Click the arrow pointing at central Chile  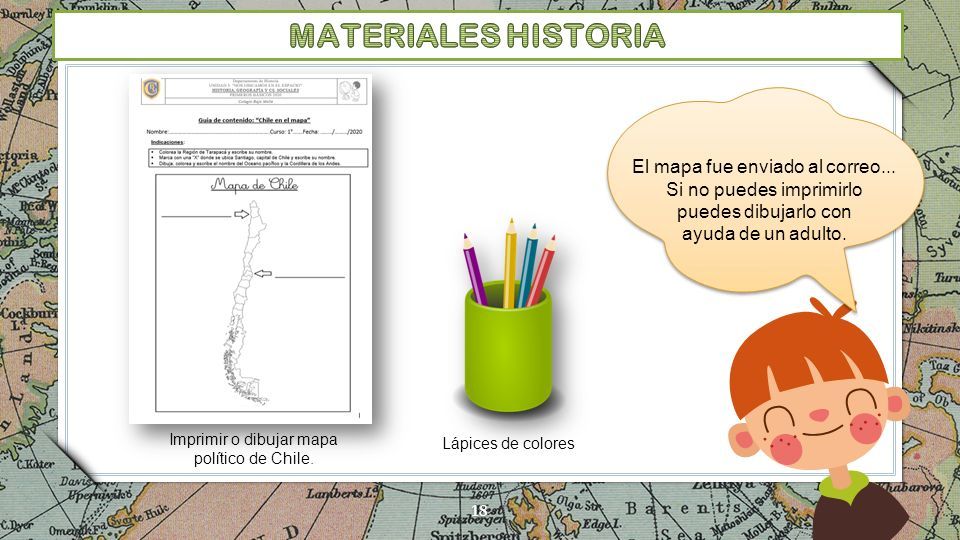263,274
